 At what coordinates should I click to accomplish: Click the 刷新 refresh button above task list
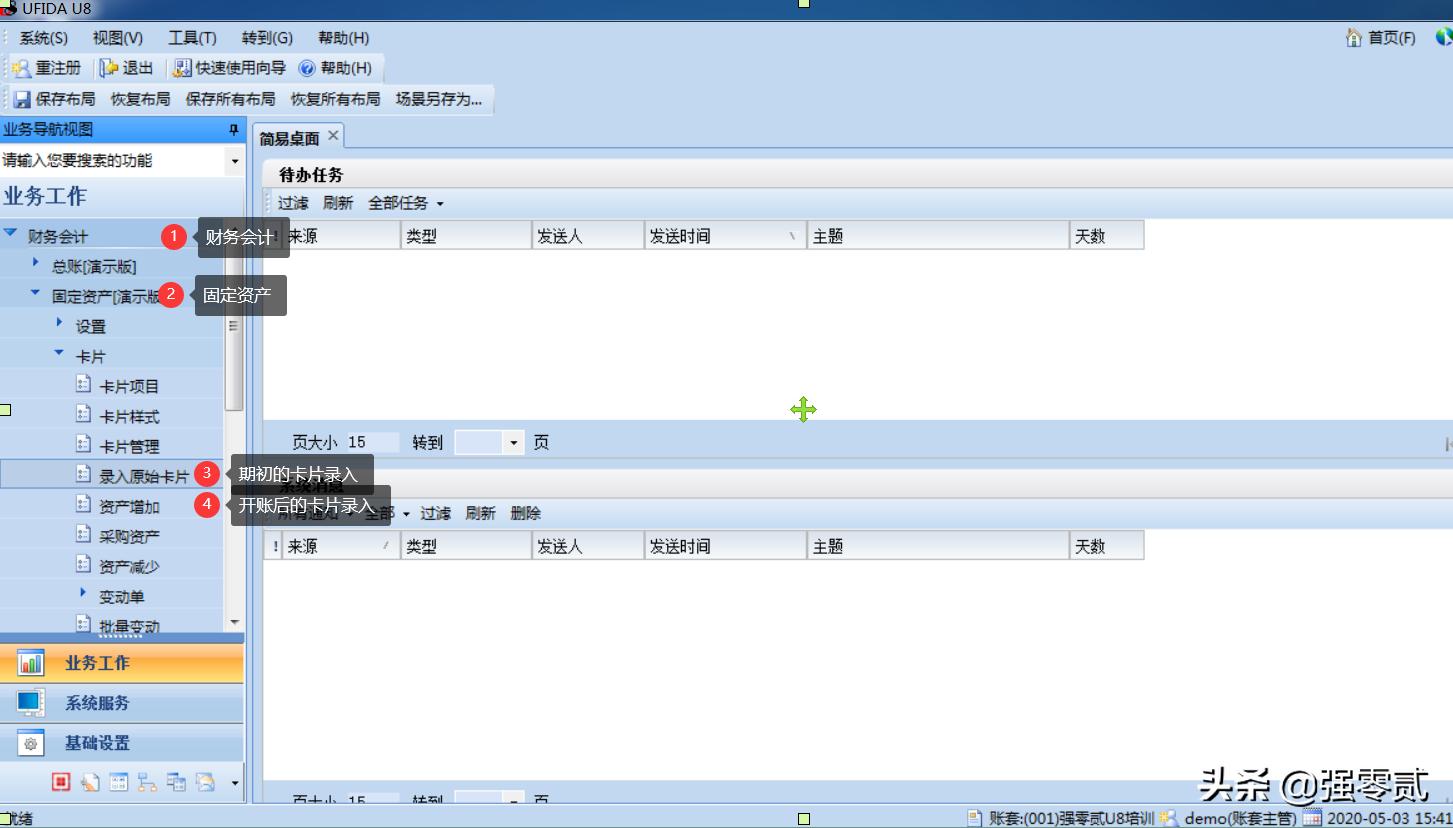[x=338, y=202]
